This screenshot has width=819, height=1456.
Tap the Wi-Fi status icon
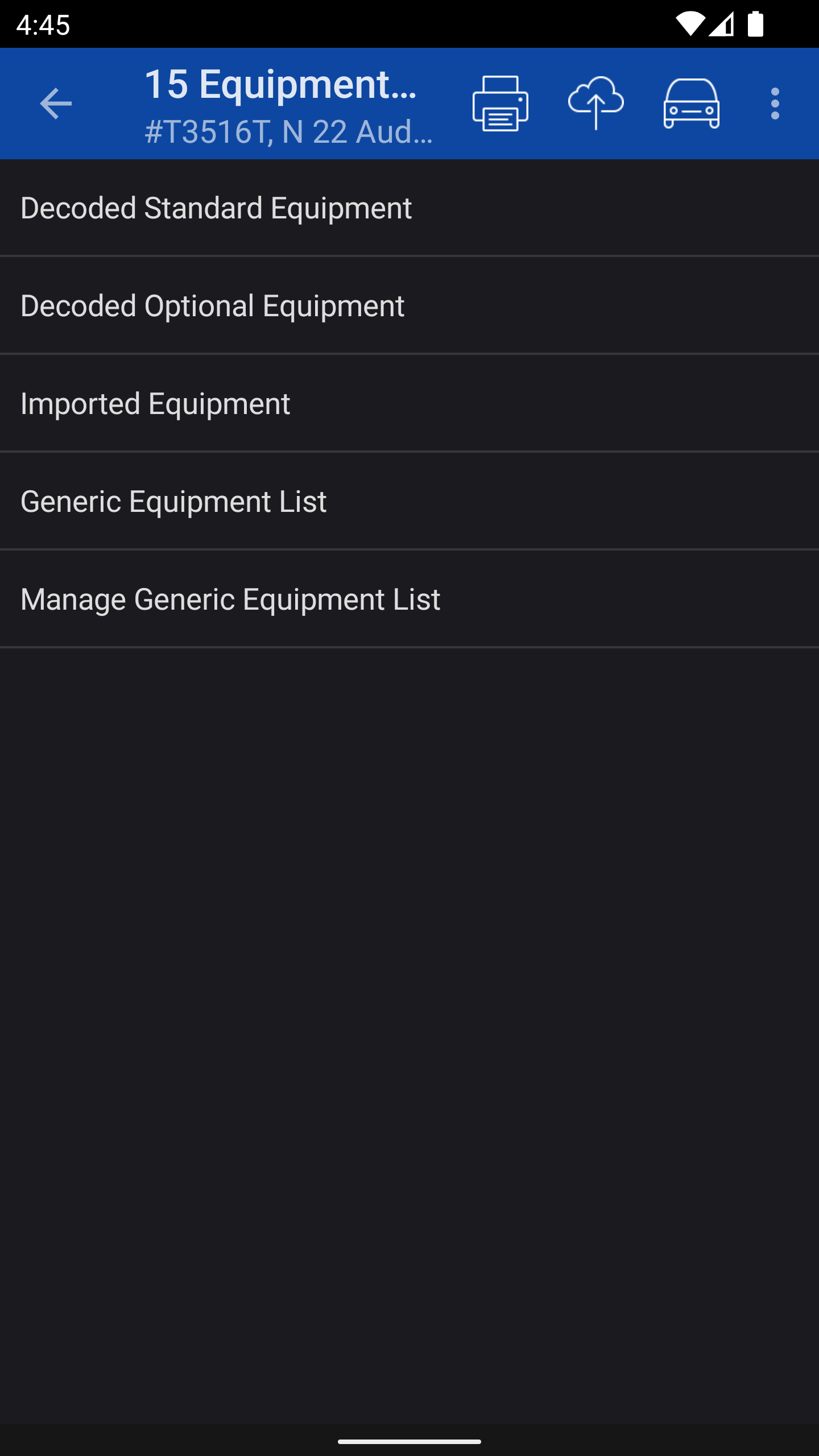pos(690,24)
